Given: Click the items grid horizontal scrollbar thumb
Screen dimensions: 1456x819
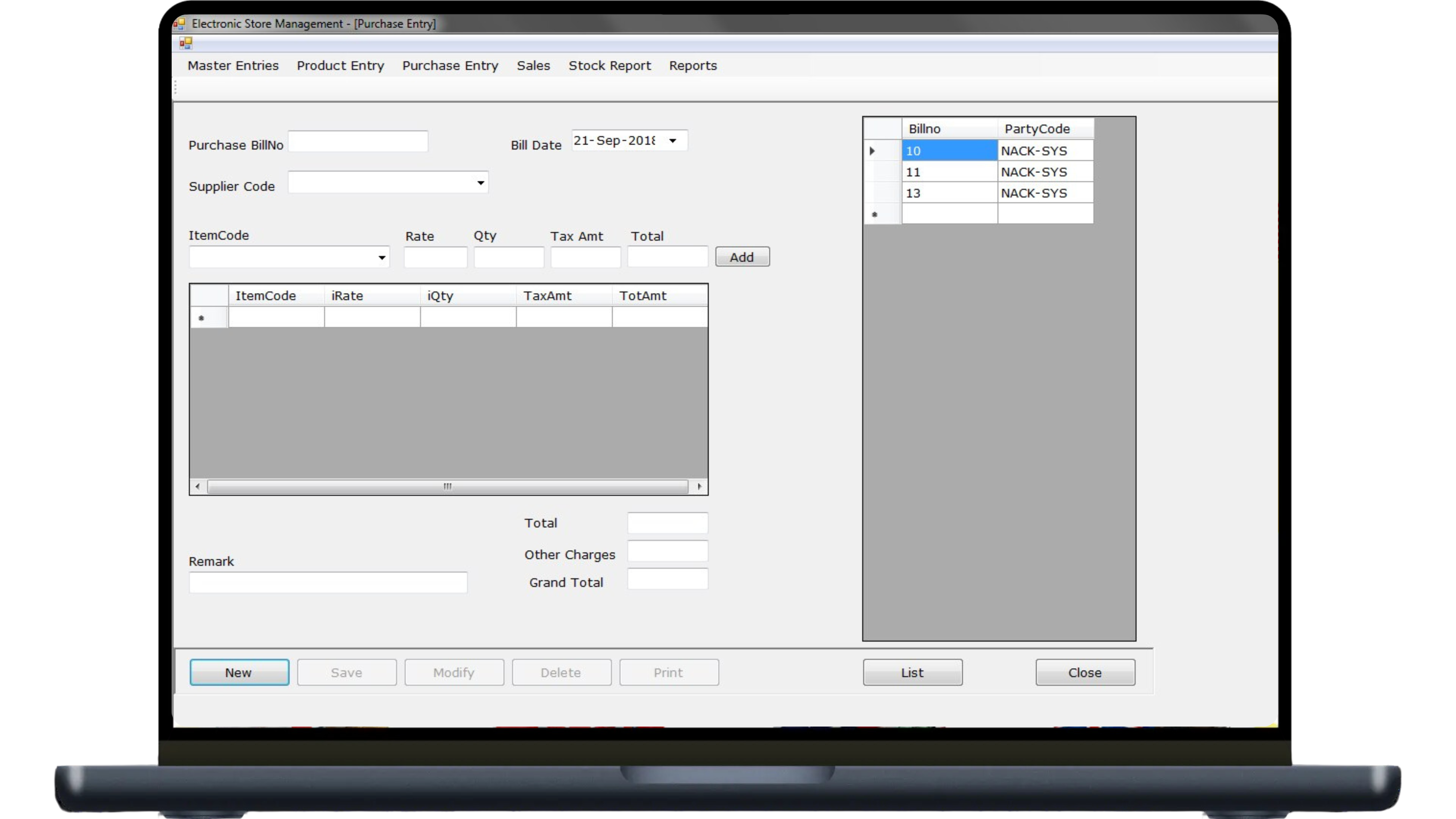Looking at the screenshot, I should click(448, 487).
